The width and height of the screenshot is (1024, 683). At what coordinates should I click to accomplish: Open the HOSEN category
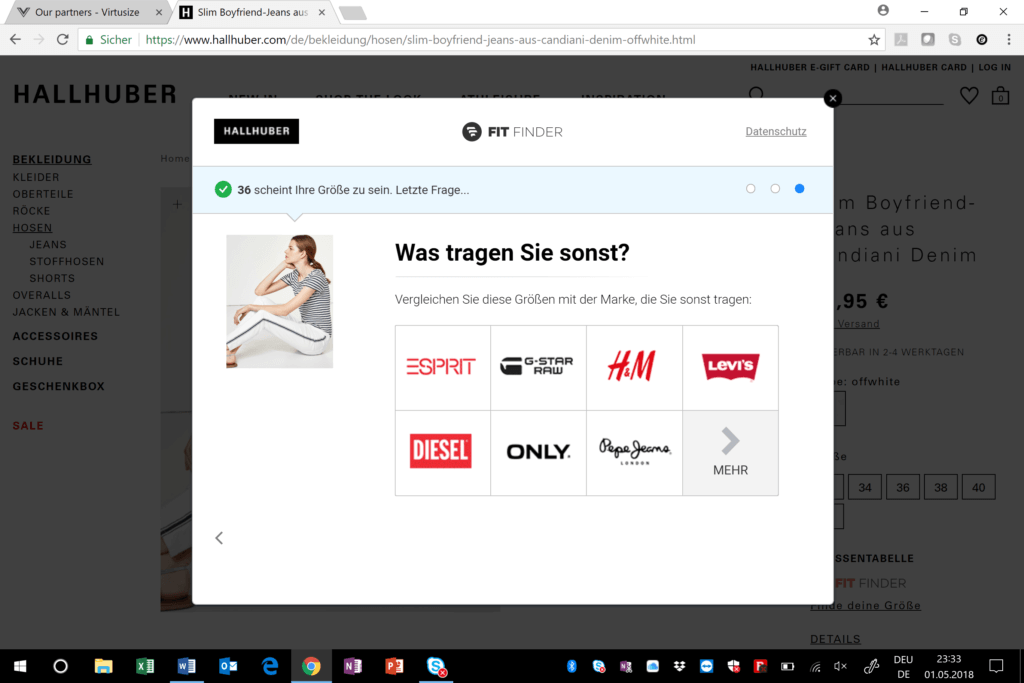(x=32, y=228)
